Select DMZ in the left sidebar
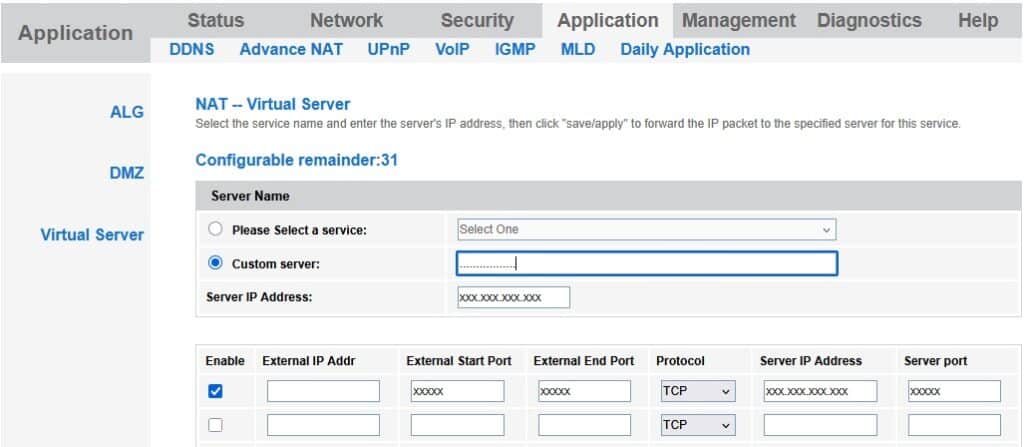The image size is (1024, 447). (x=126, y=173)
